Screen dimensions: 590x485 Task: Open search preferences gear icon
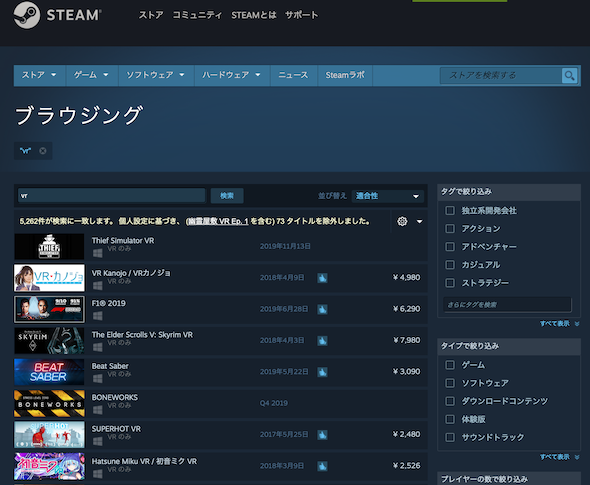(x=402, y=221)
